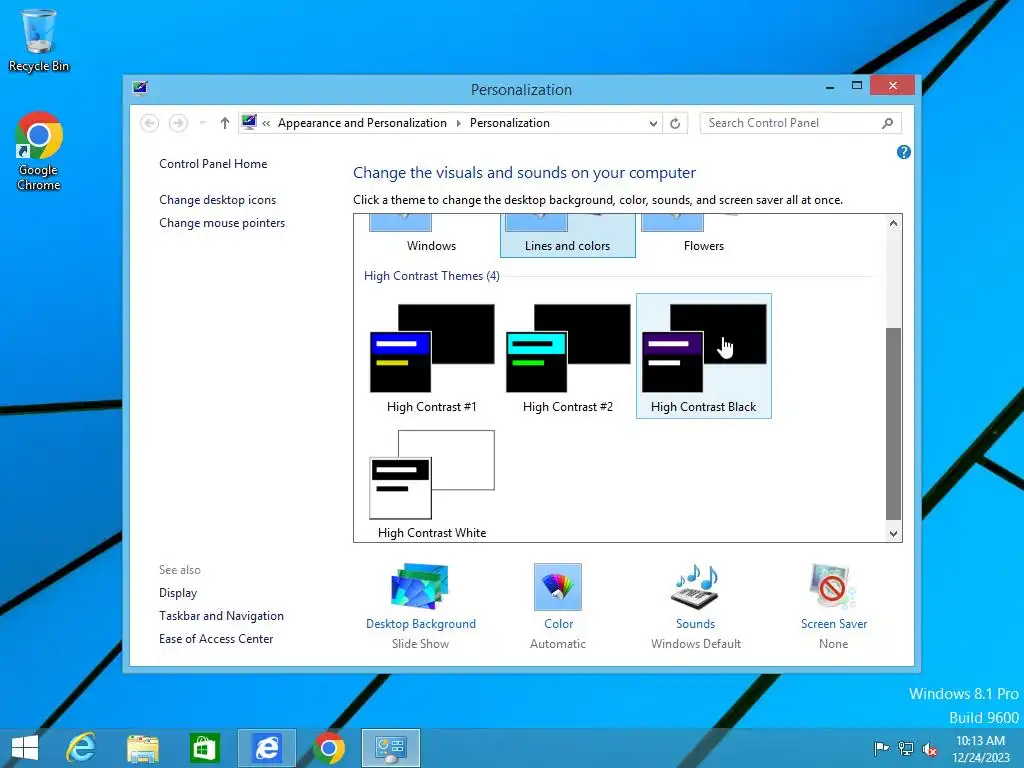Select High Contrast Black theme

(x=704, y=357)
